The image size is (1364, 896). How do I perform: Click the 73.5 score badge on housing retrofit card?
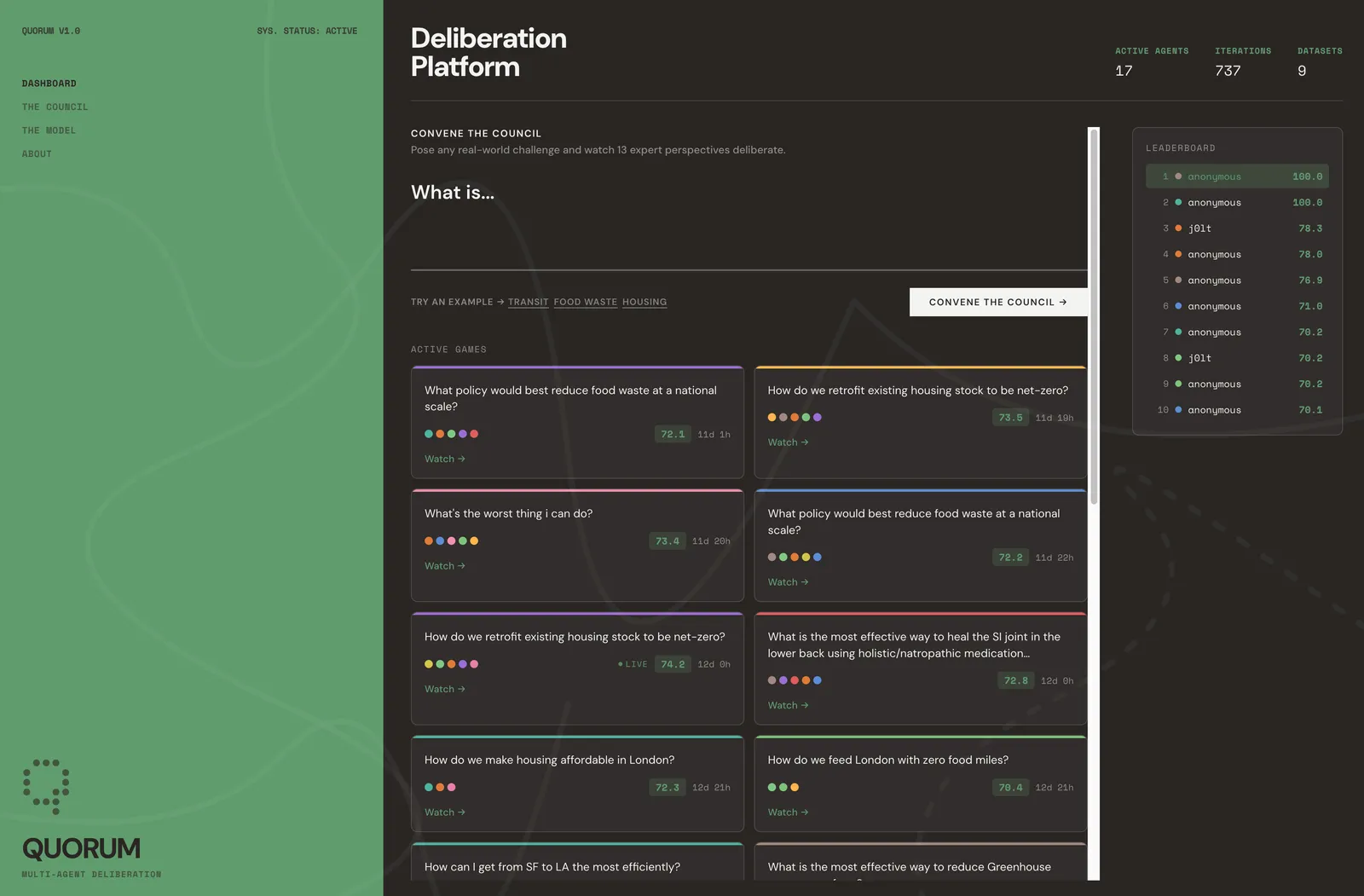1010,418
